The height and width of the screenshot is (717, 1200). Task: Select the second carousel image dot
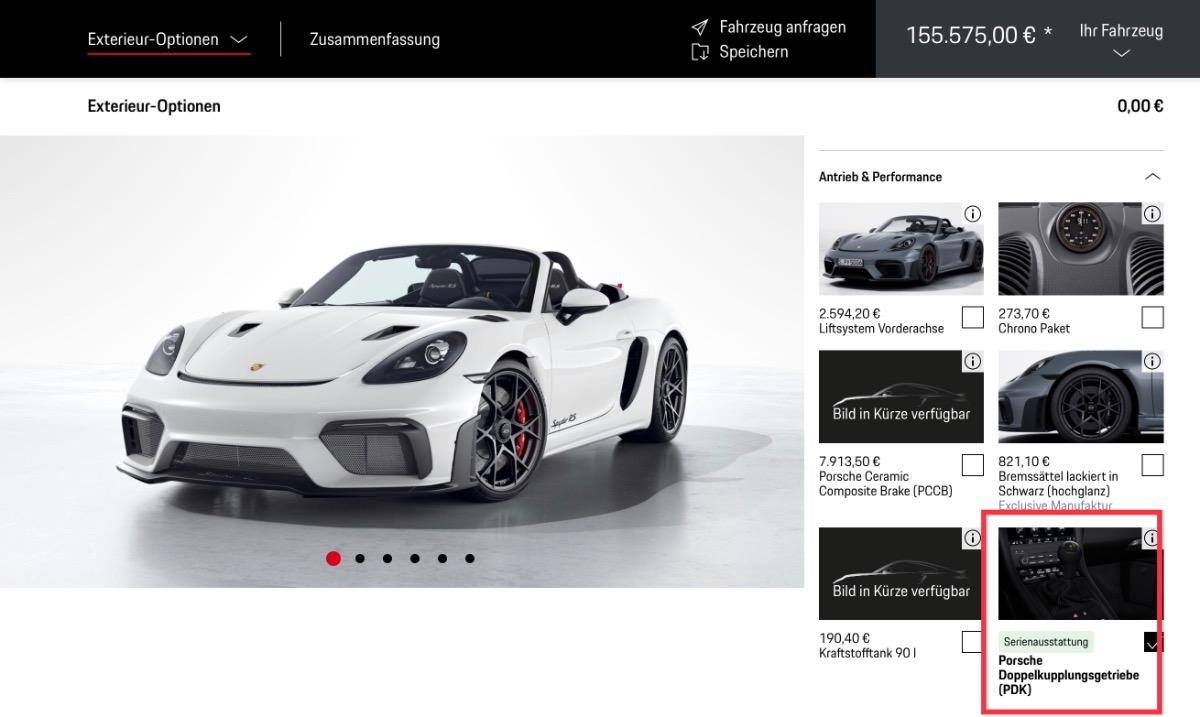360,559
